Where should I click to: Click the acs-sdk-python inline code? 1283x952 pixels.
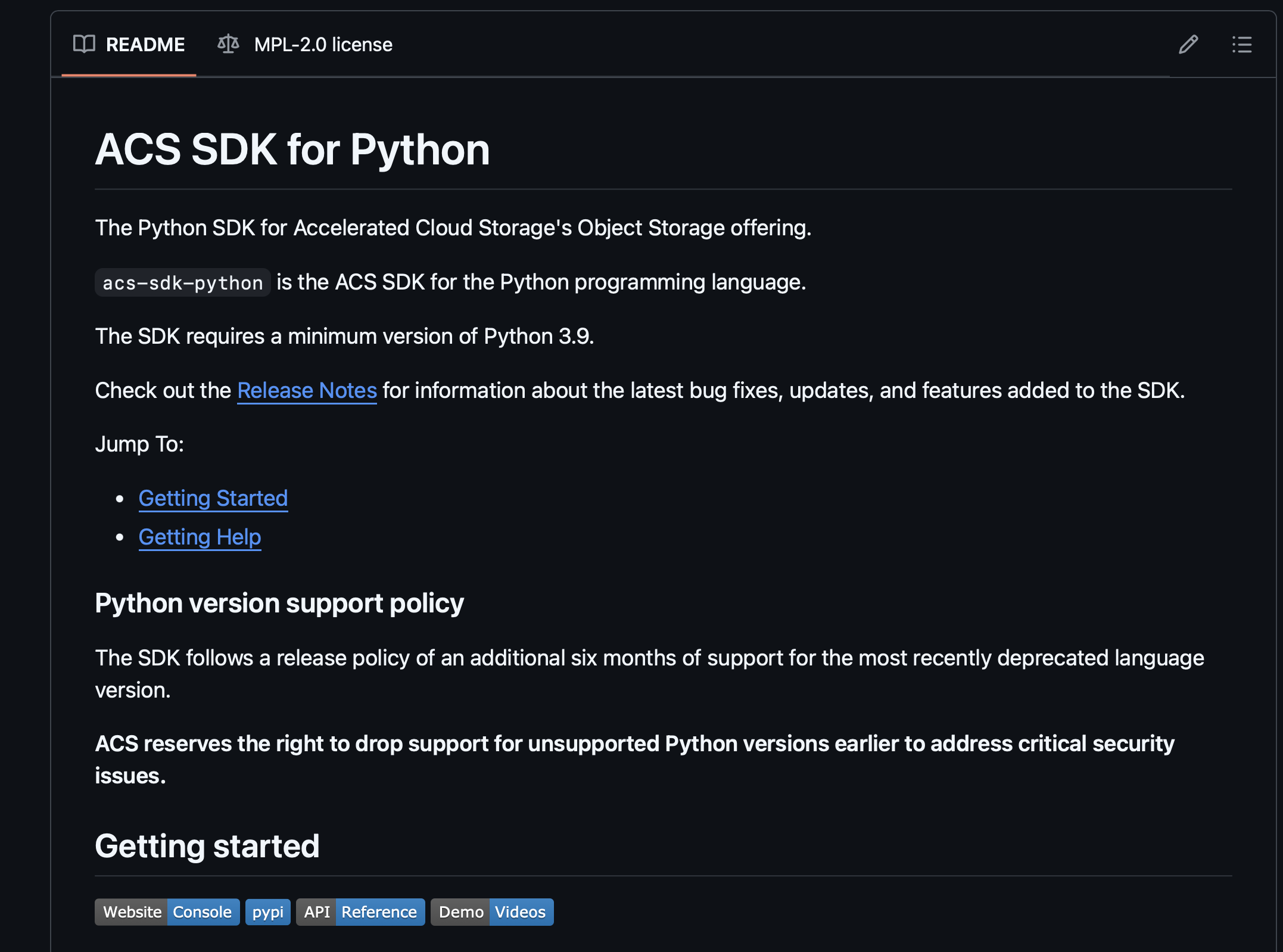point(182,283)
